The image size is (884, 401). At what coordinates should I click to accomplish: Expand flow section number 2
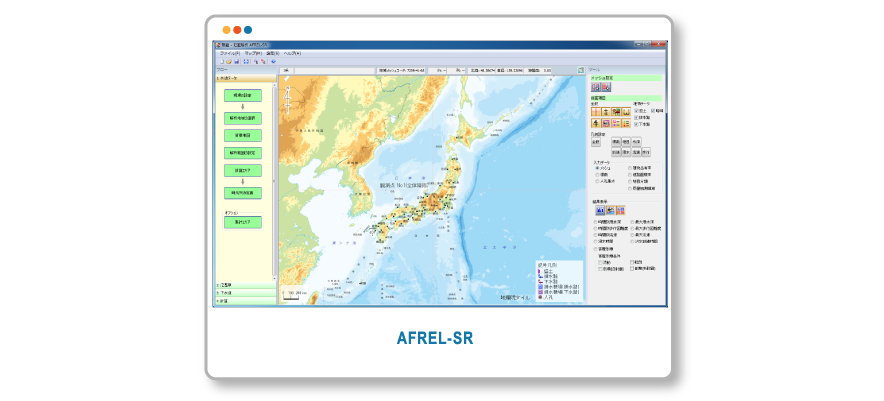pyautogui.click(x=246, y=285)
